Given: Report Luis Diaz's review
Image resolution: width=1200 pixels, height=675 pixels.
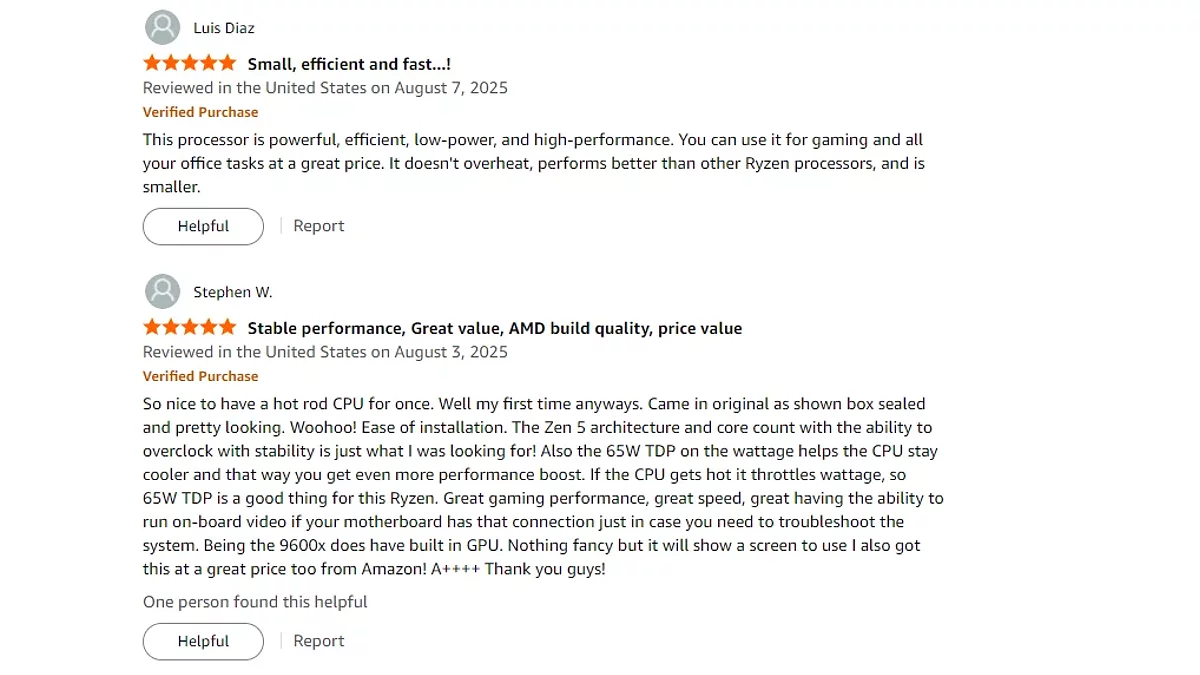Looking at the screenshot, I should 318,226.
